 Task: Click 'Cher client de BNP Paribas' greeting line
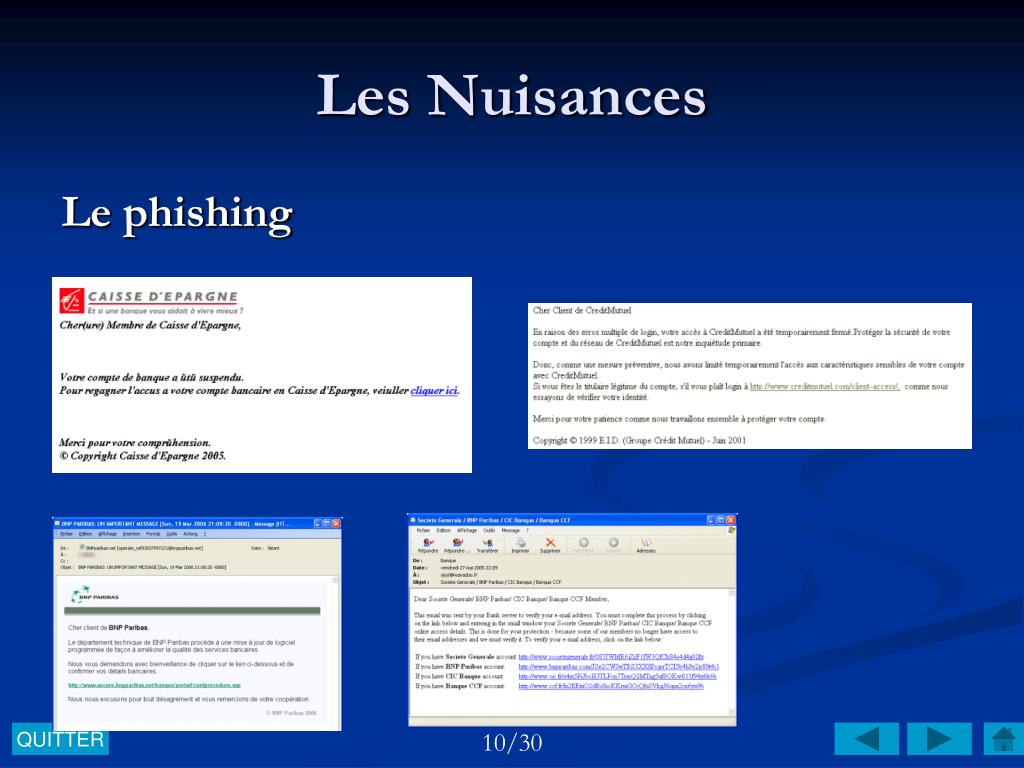click(x=108, y=628)
